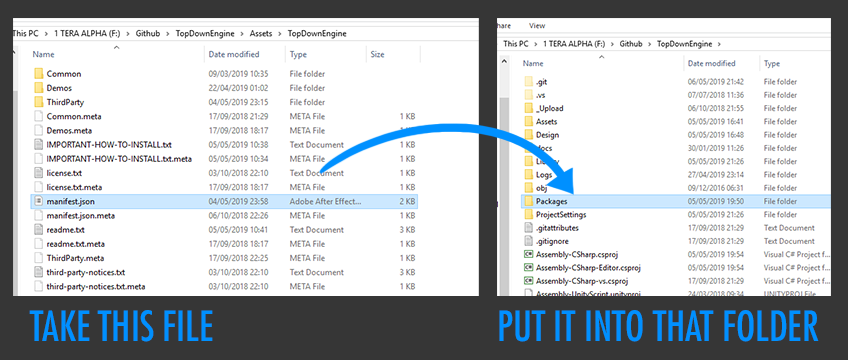Click the license.txt file icon
This screenshot has width=848, height=360.
pos(38,173)
